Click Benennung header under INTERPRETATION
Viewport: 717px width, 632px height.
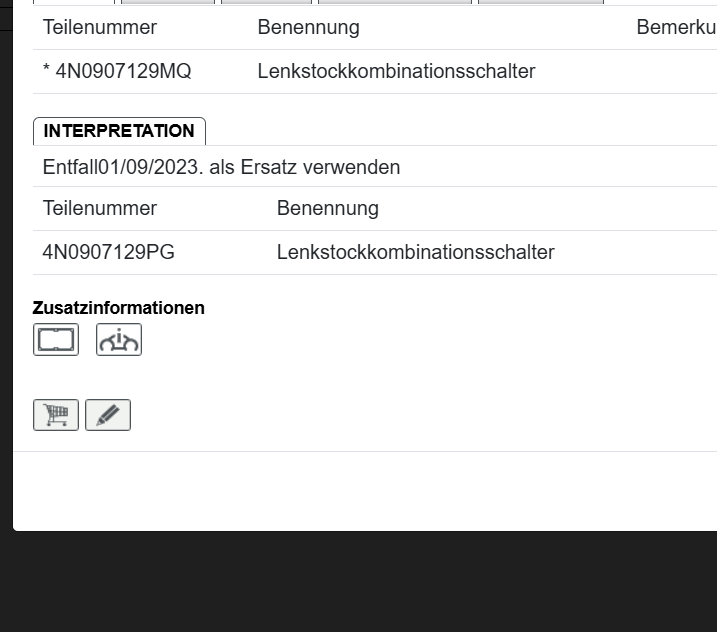point(328,208)
